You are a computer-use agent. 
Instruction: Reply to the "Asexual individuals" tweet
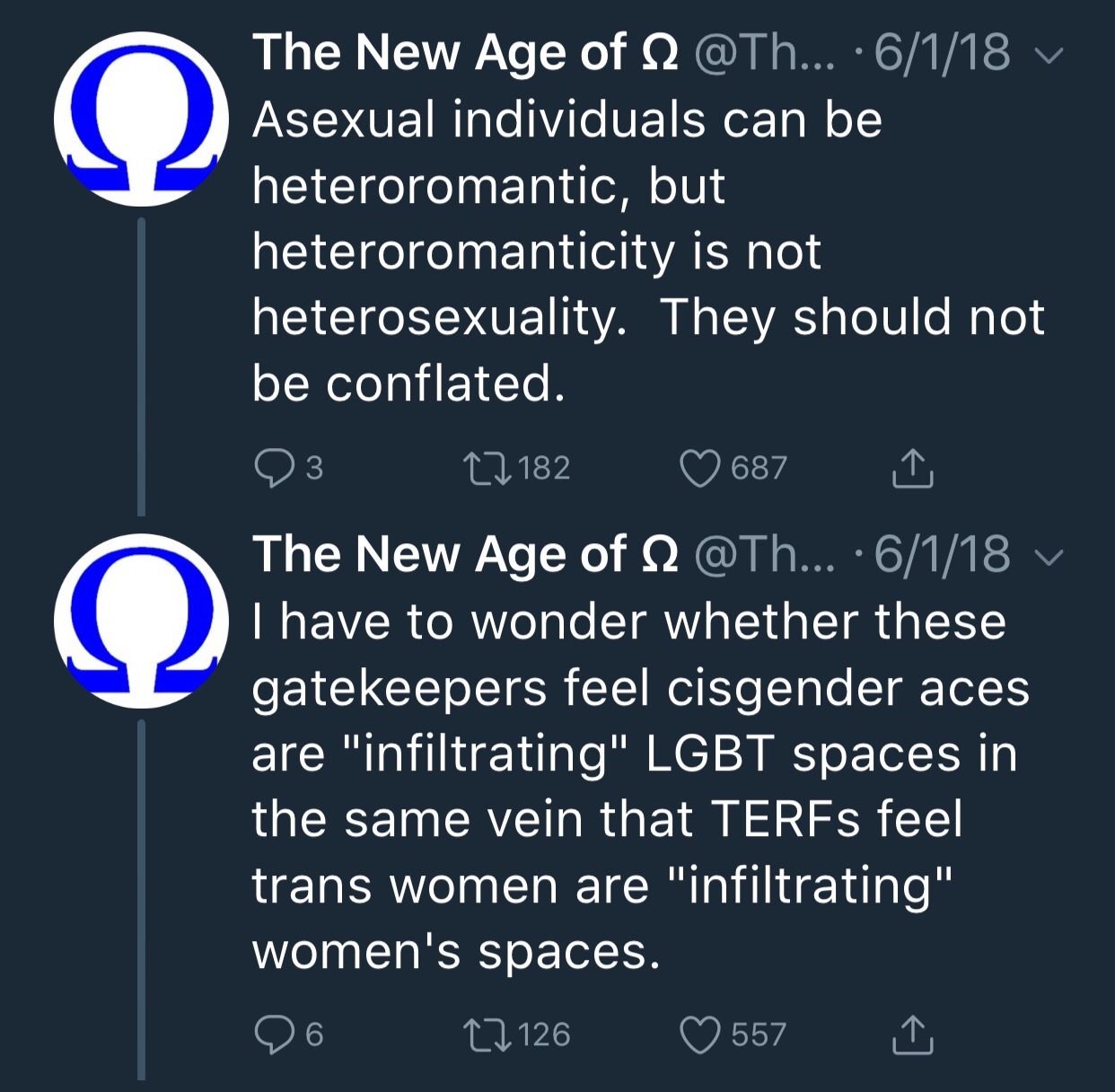click(273, 467)
